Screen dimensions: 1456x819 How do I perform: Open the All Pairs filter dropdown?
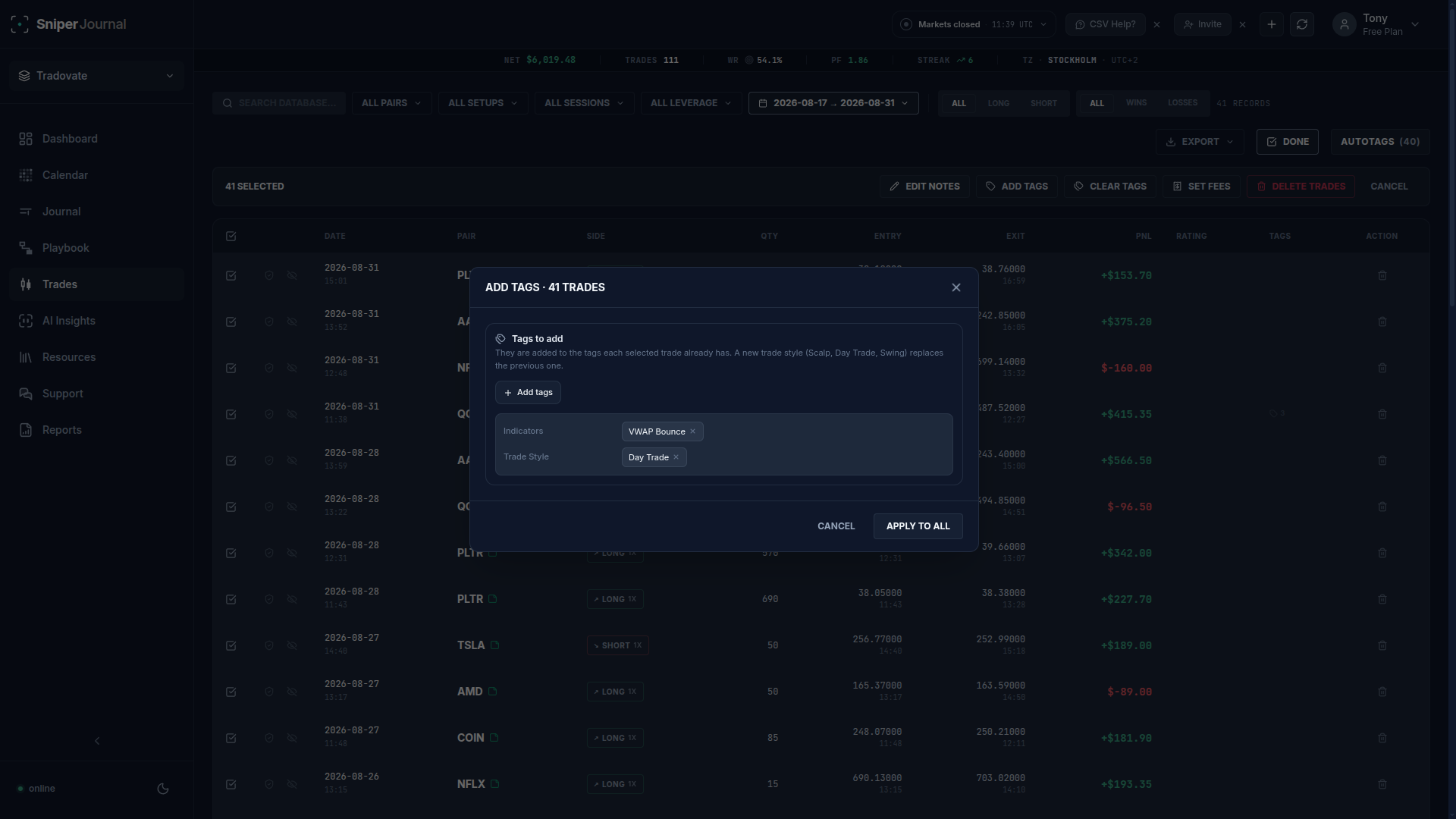pyautogui.click(x=391, y=103)
